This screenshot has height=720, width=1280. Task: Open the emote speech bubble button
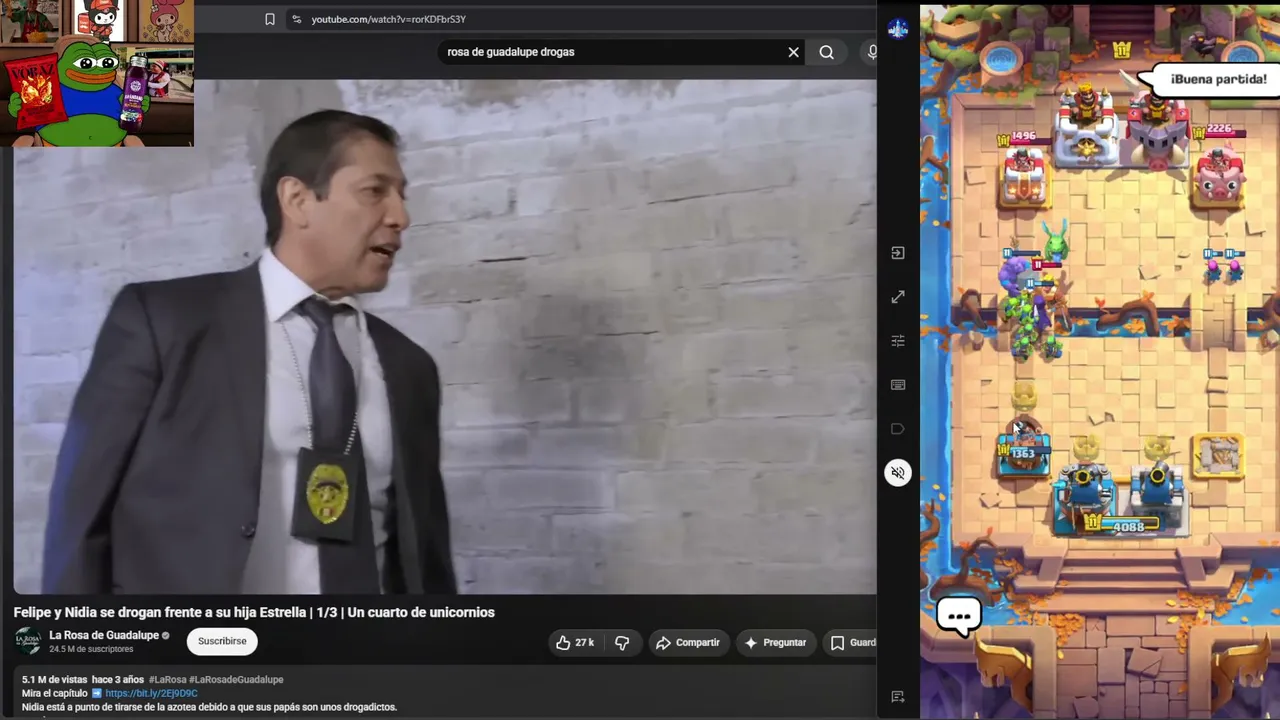click(959, 616)
